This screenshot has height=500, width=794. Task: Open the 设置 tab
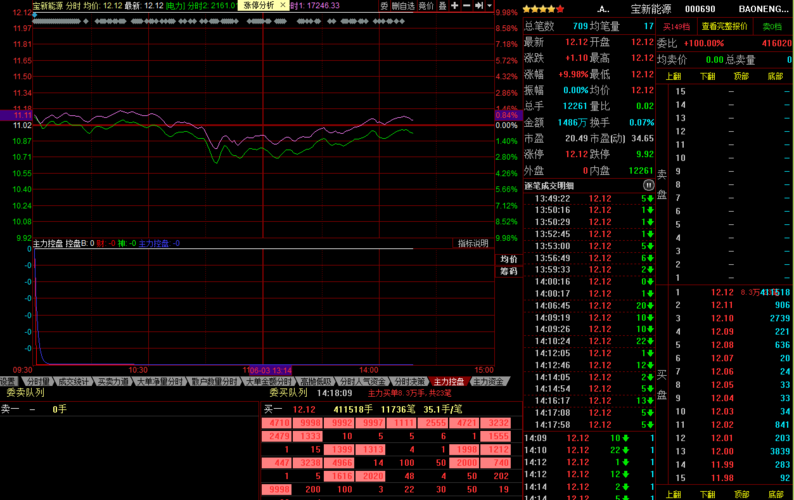[9, 381]
